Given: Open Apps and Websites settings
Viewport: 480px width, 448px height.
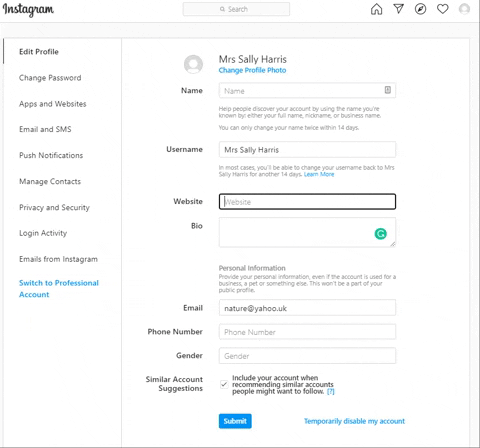Looking at the screenshot, I should pyautogui.click(x=53, y=104).
